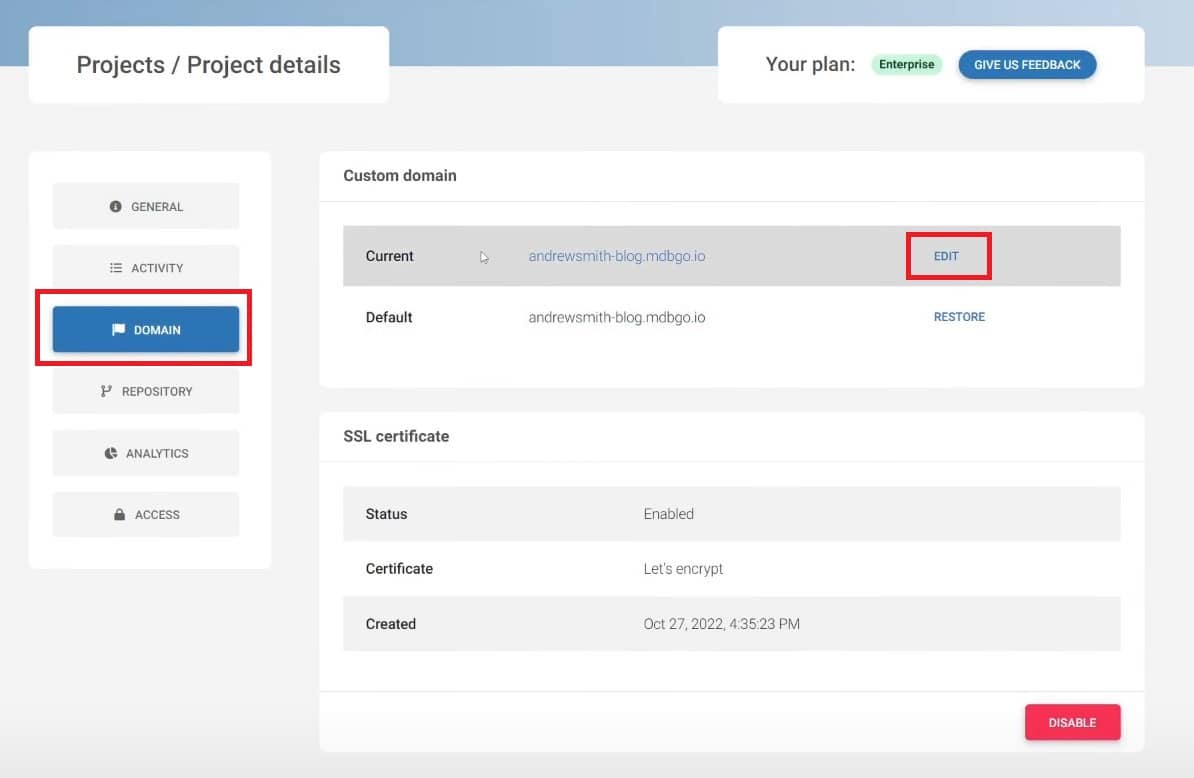This screenshot has width=1194, height=778.
Task: Edit the current custom domain
Action: [x=946, y=256]
